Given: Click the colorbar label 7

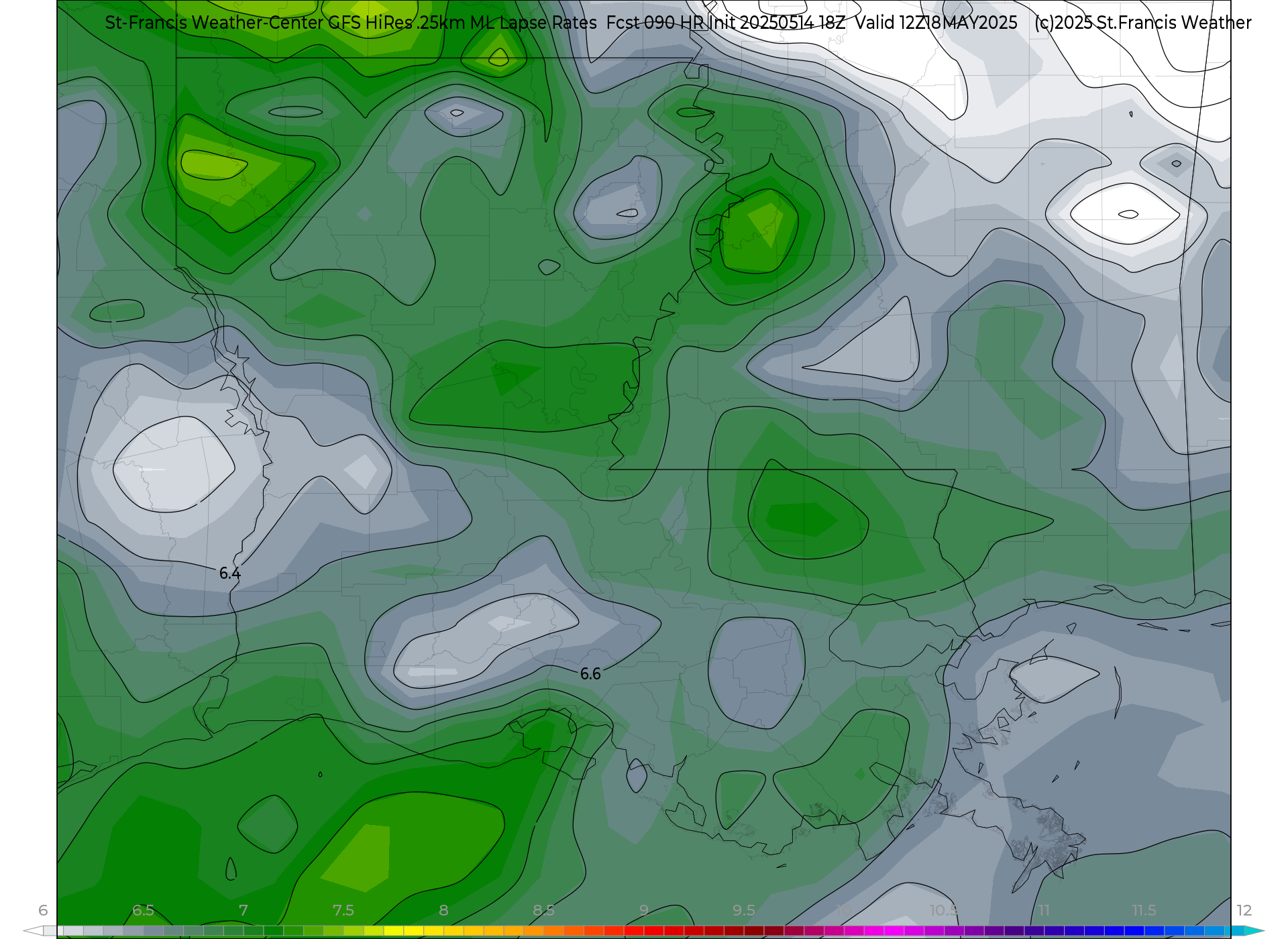Looking at the screenshot, I should [x=244, y=910].
